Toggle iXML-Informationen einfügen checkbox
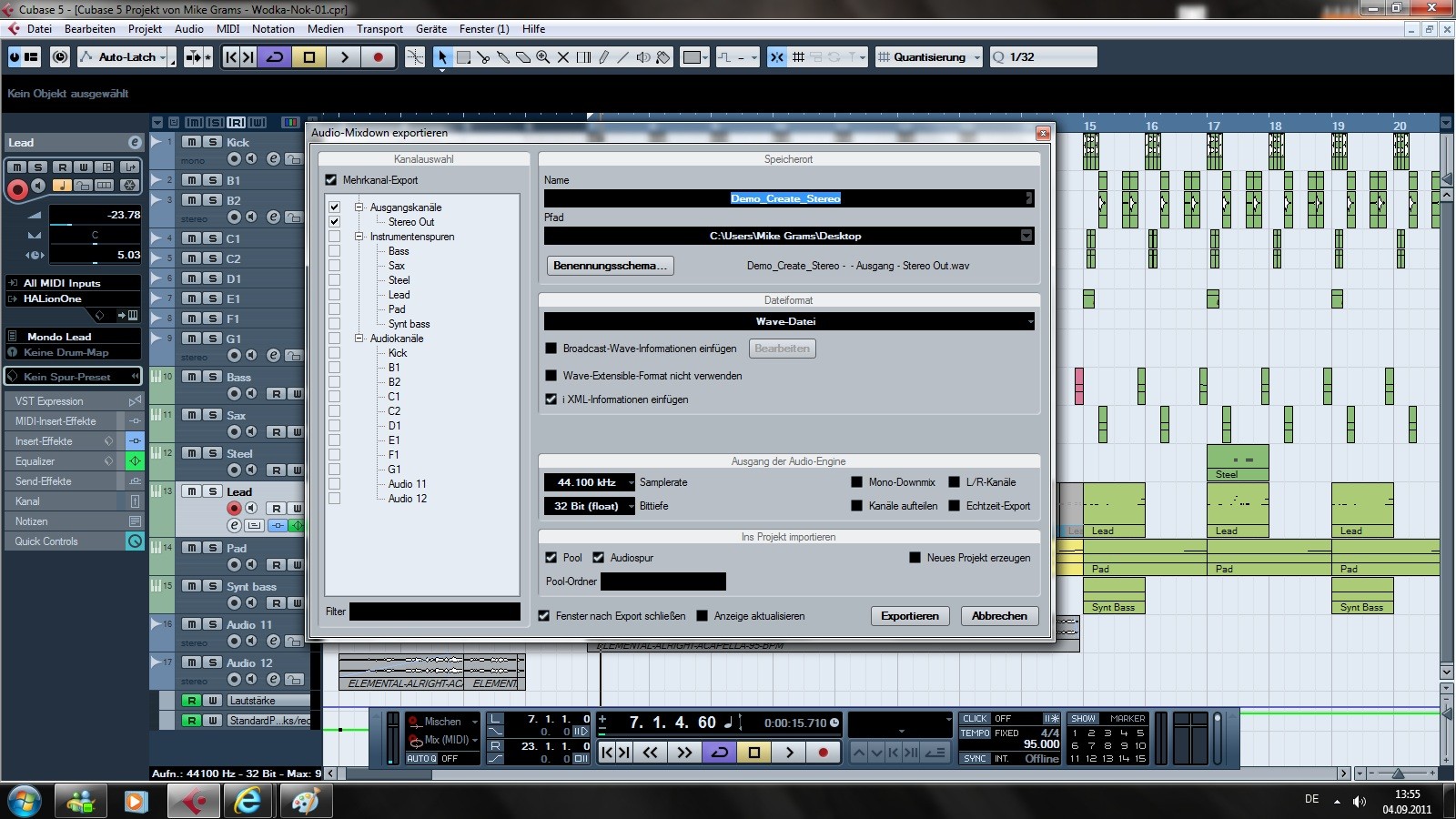The width and height of the screenshot is (1456, 819). click(551, 399)
